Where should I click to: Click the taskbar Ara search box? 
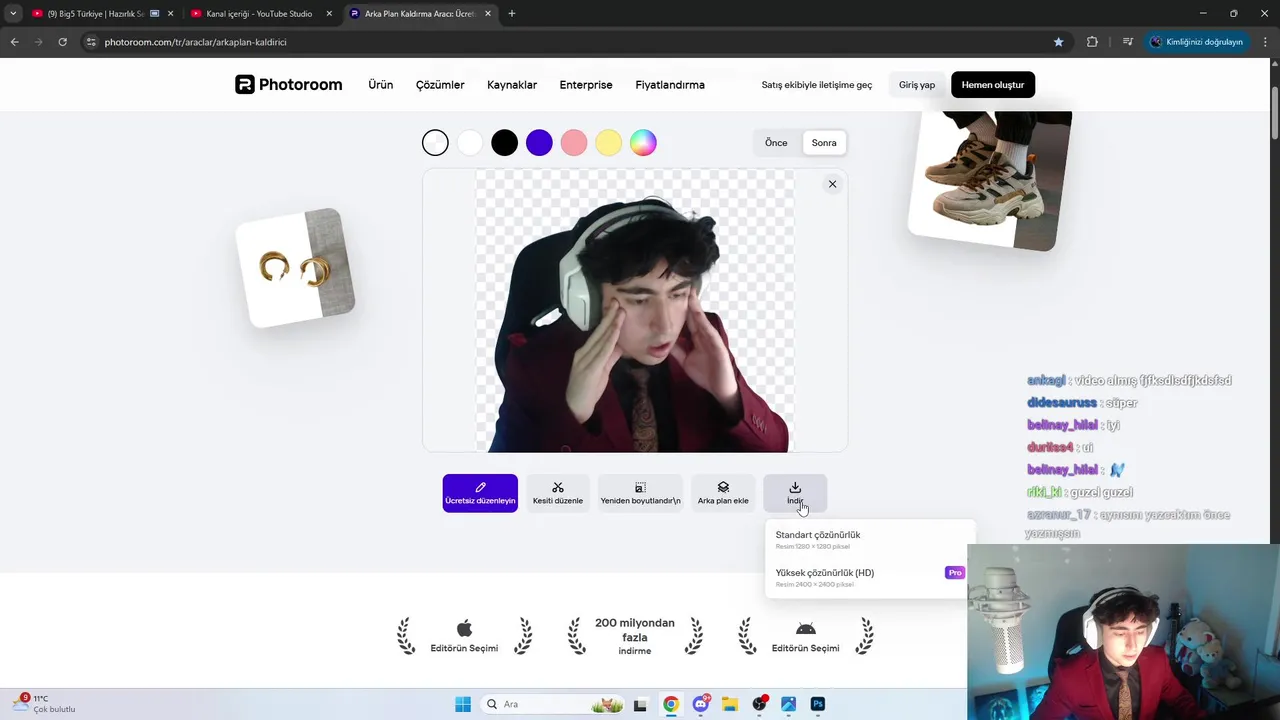[x=552, y=704]
